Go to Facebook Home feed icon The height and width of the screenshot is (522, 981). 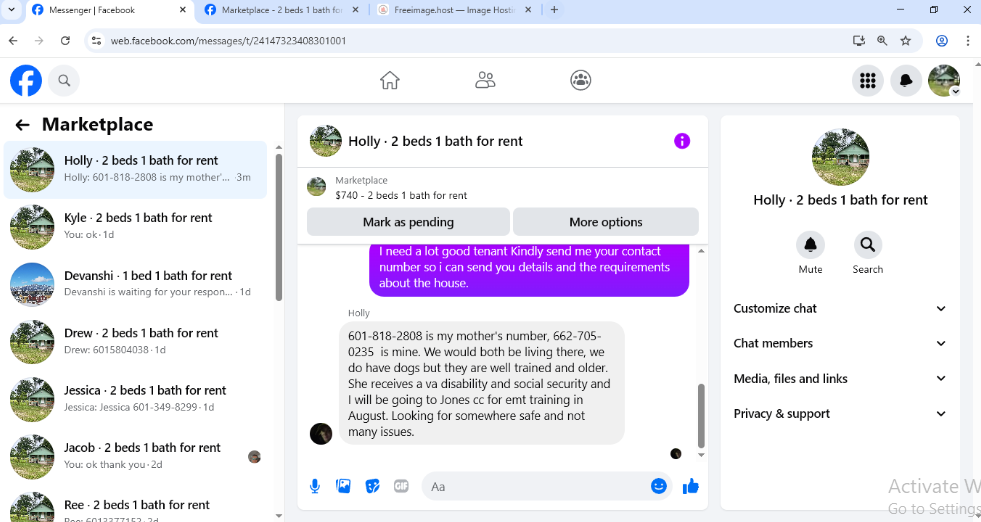pyautogui.click(x=389, y=80)
